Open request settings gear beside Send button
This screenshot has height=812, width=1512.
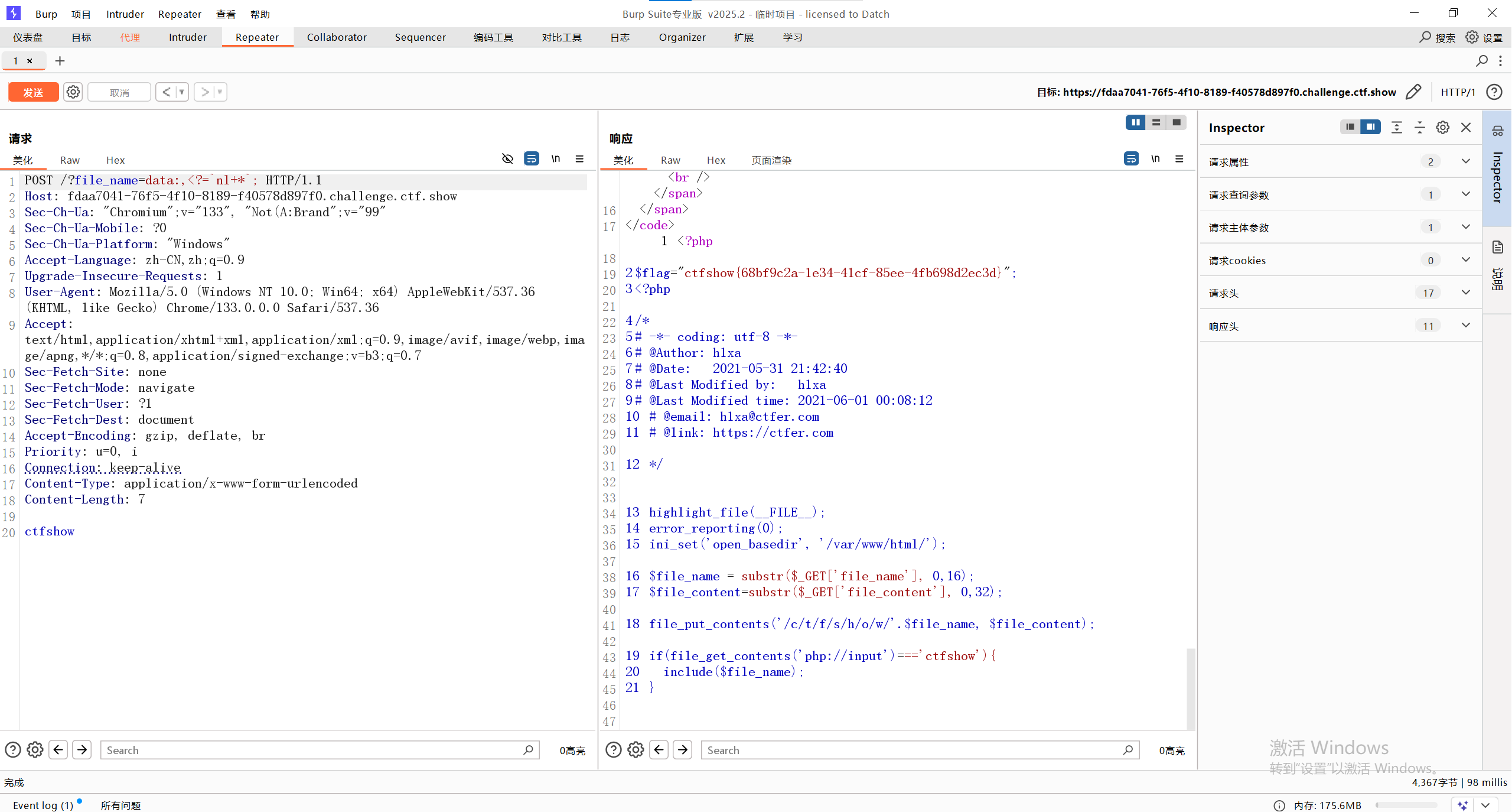pyautogui.click(x=73, y=92)
